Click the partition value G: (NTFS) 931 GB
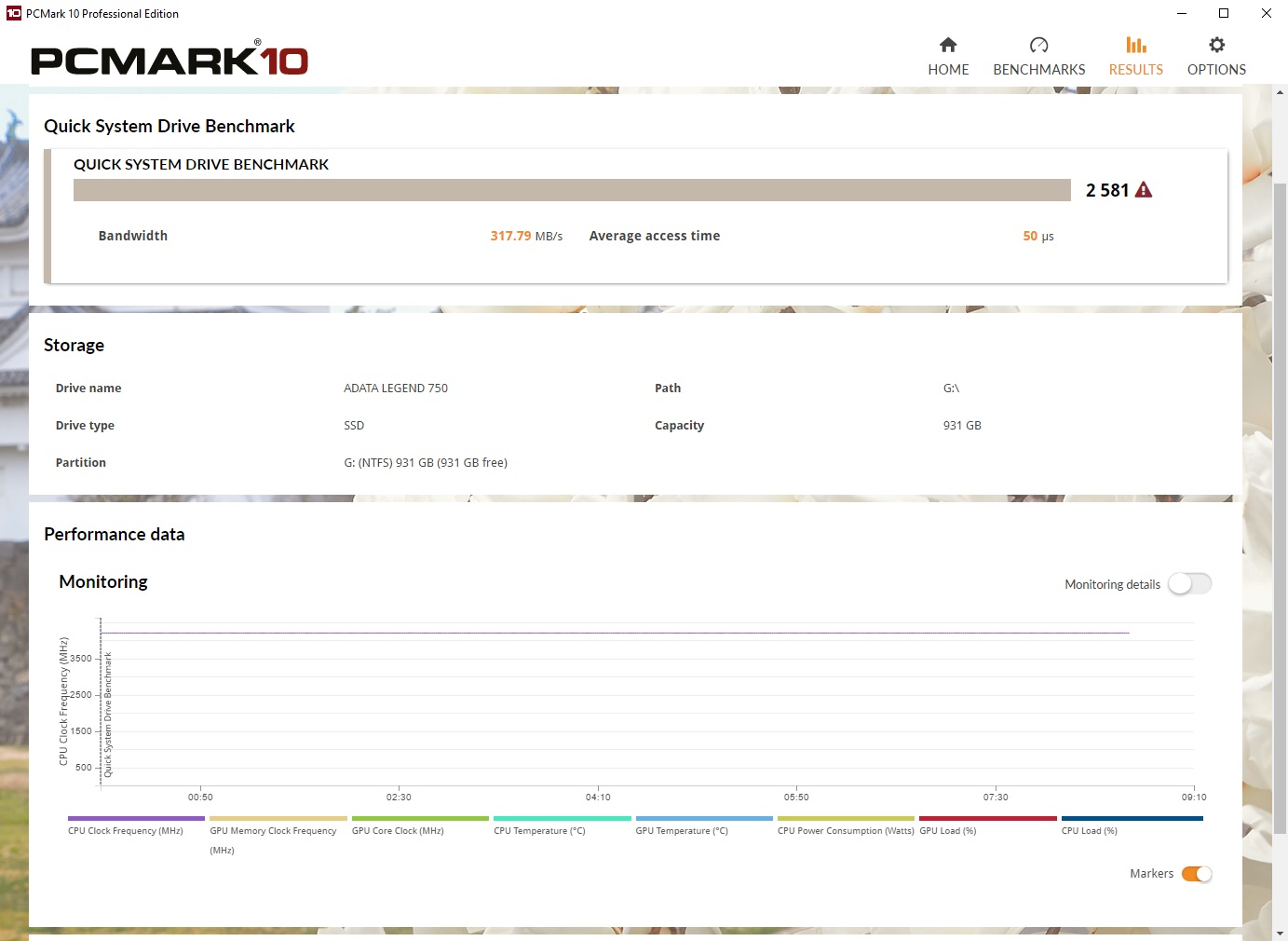Viewport: 1288px width, 941px height. (x=426, y=463)
